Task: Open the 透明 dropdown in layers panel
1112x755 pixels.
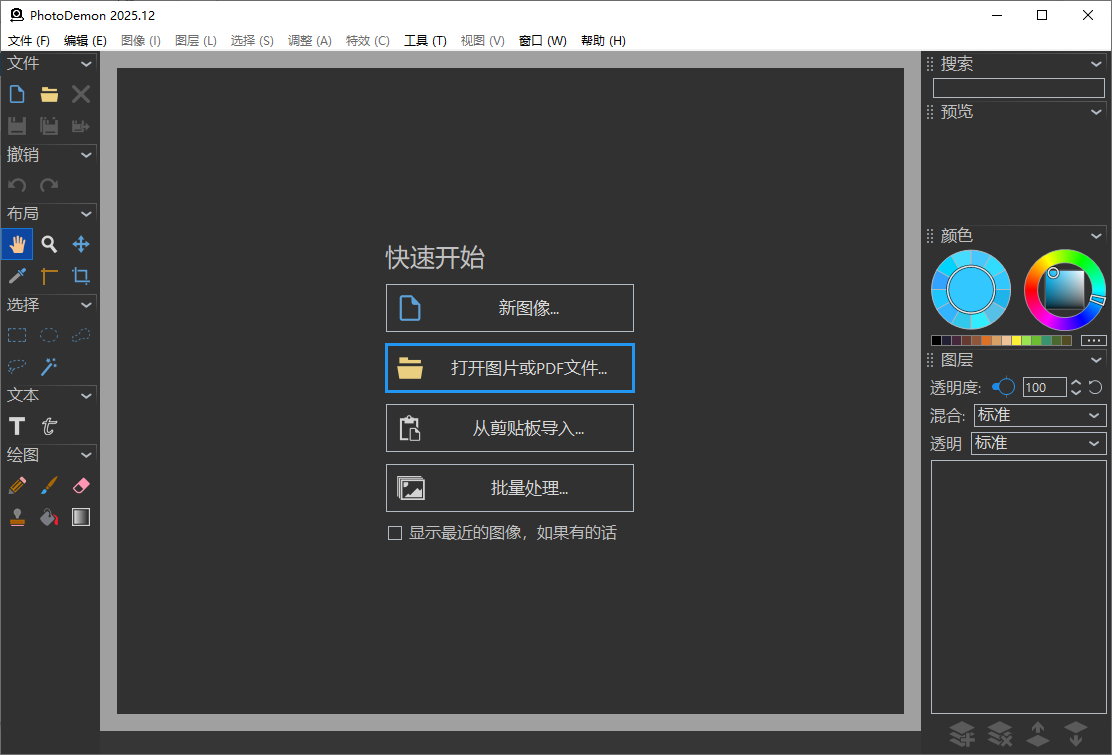Action: 1038,443
